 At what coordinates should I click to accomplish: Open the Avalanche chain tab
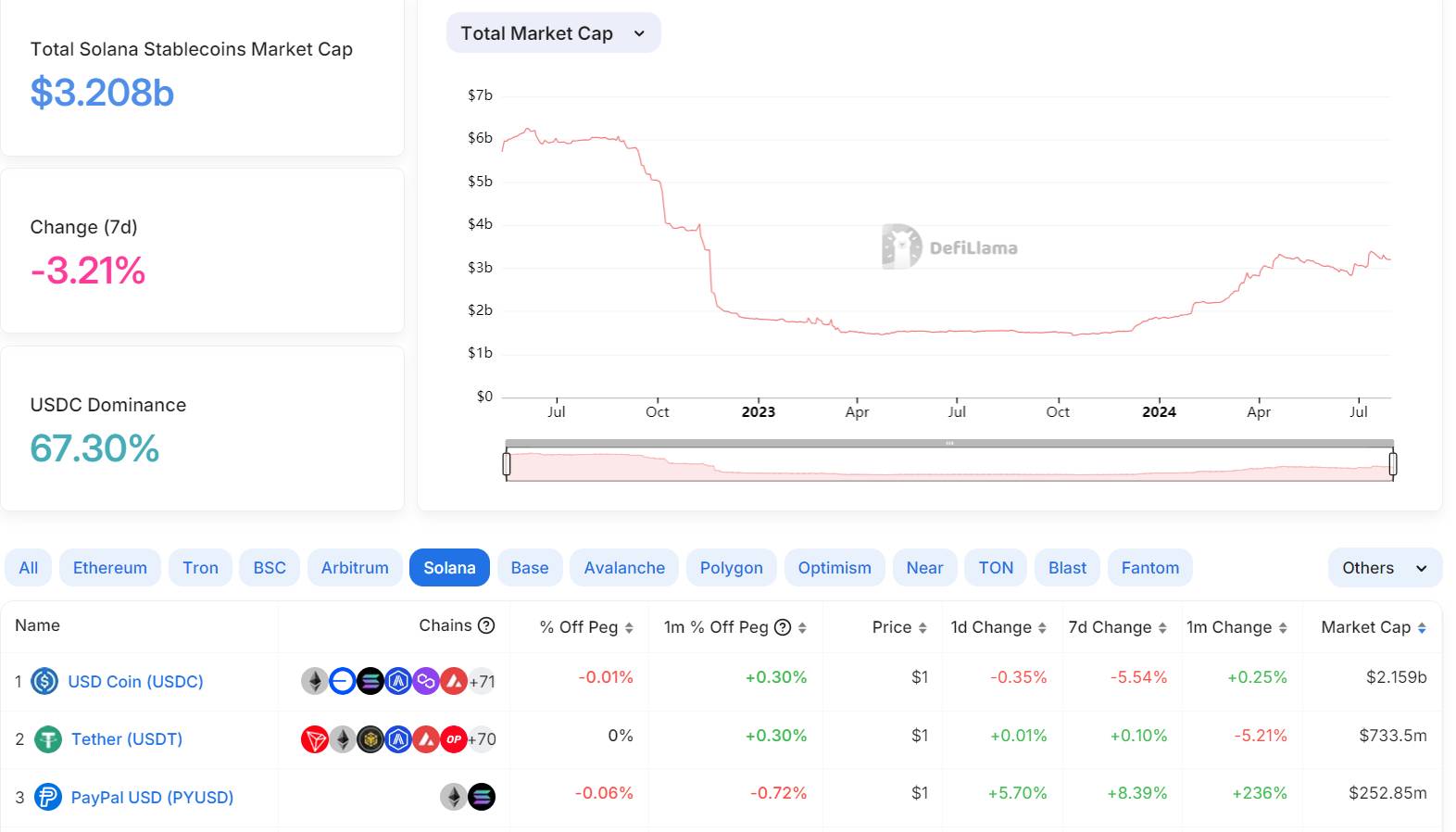(x=624, y=568)
